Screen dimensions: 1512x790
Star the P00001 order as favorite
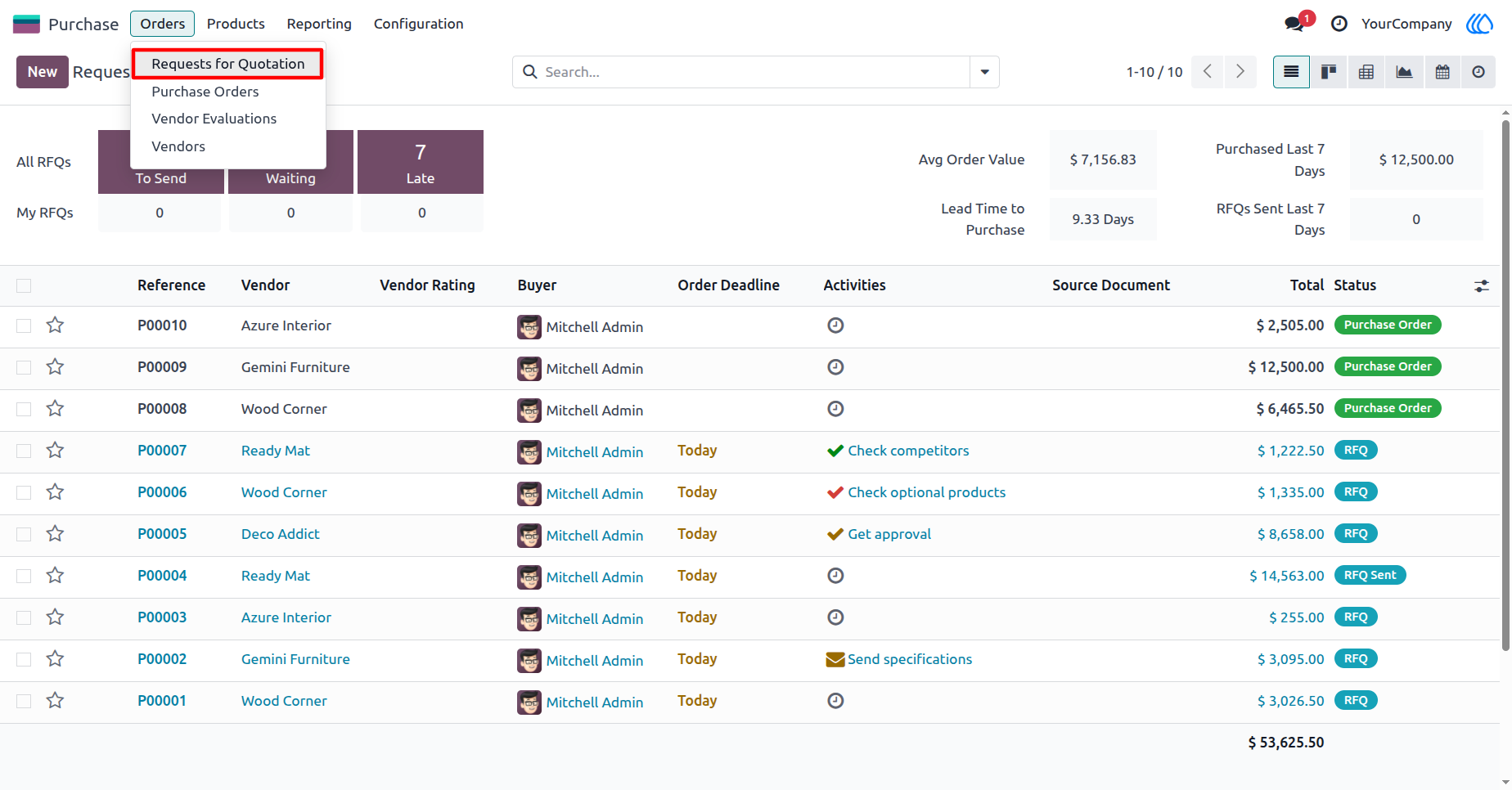pos(55,701)
